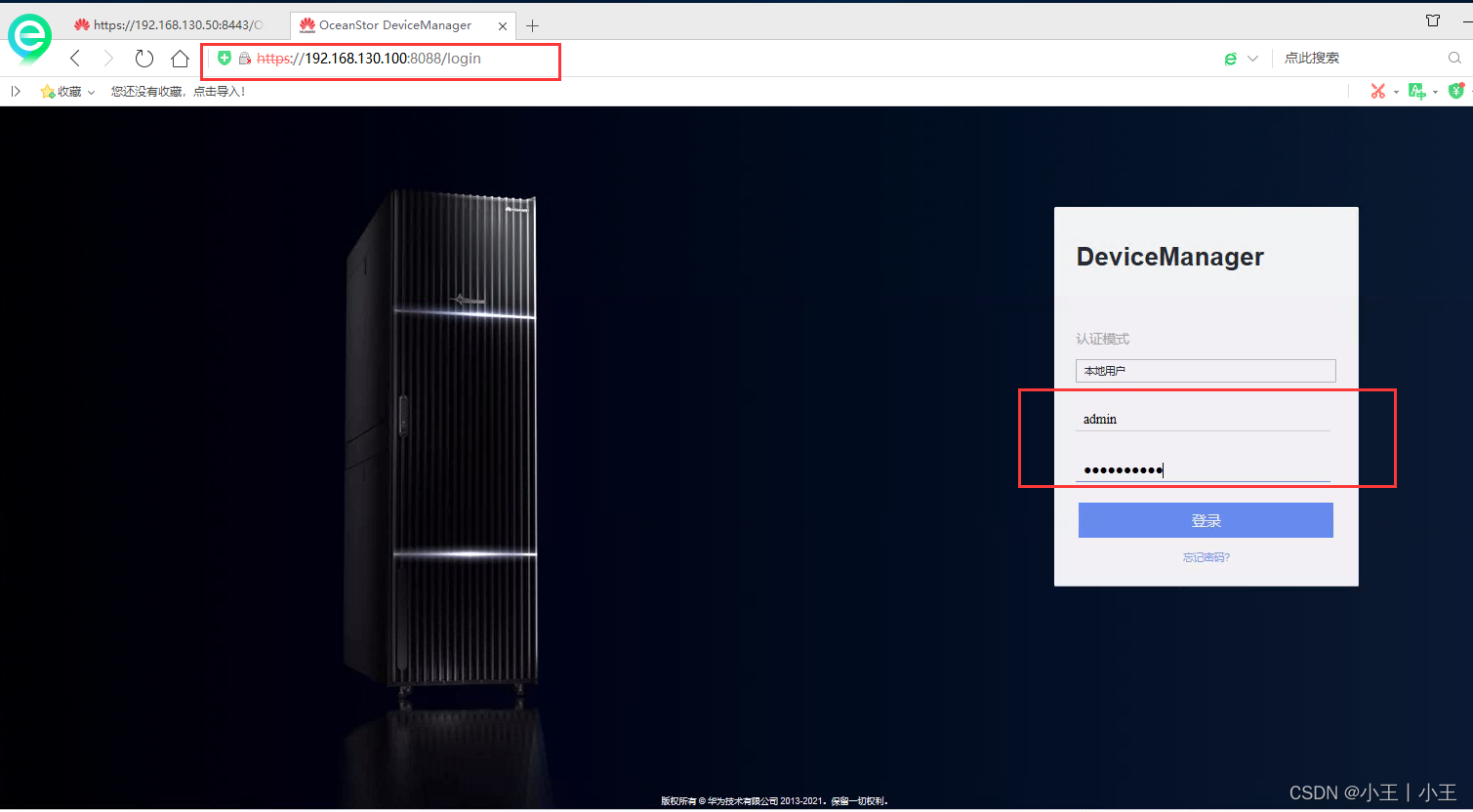Click the admin username field

[x=1203, y=419]
